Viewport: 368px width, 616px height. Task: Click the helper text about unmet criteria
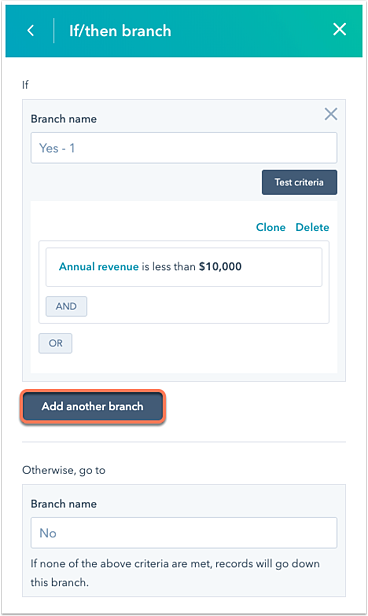click(x=175, y=573)
